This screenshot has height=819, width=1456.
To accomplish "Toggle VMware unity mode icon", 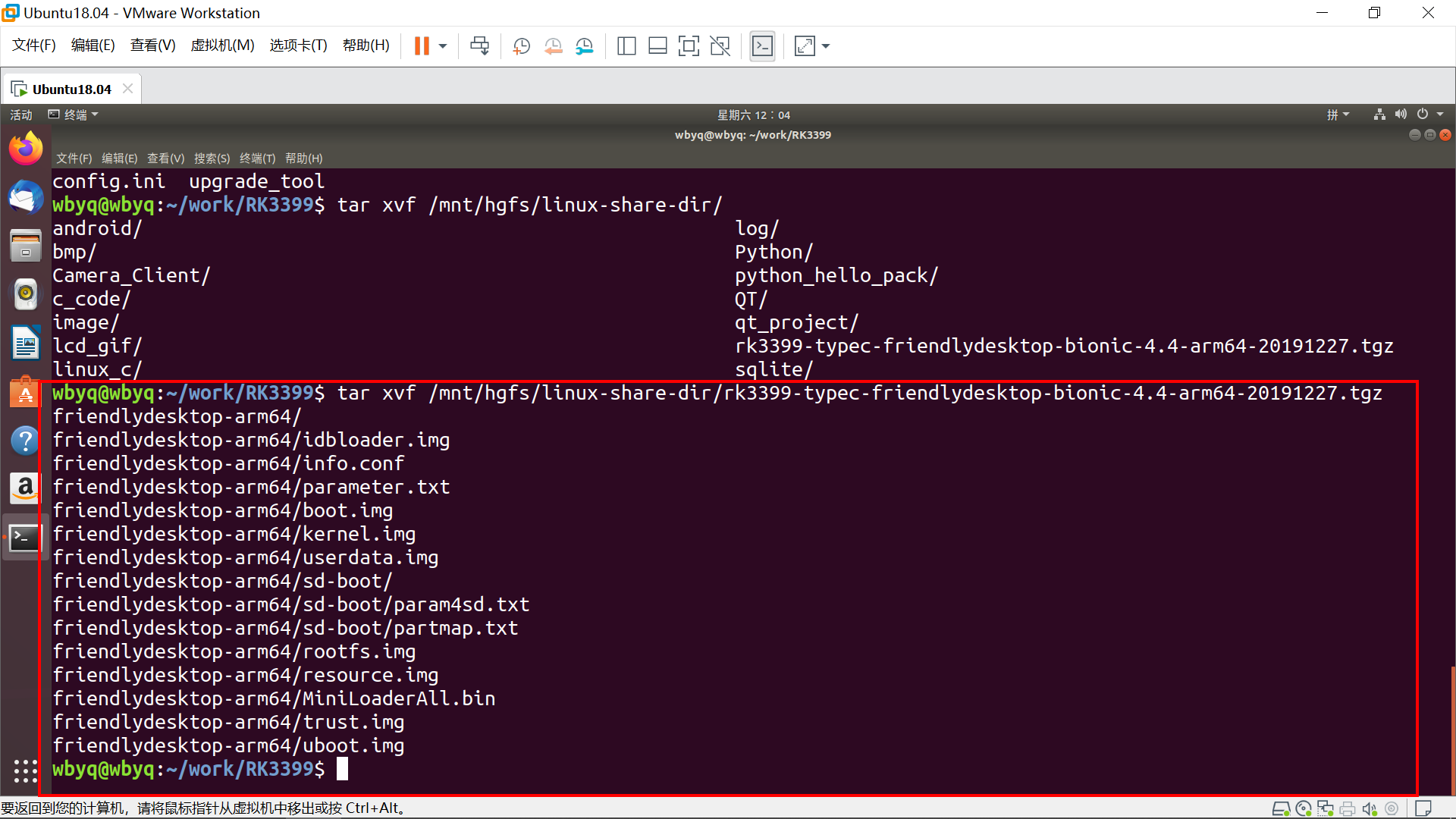I will coord(720,46).
